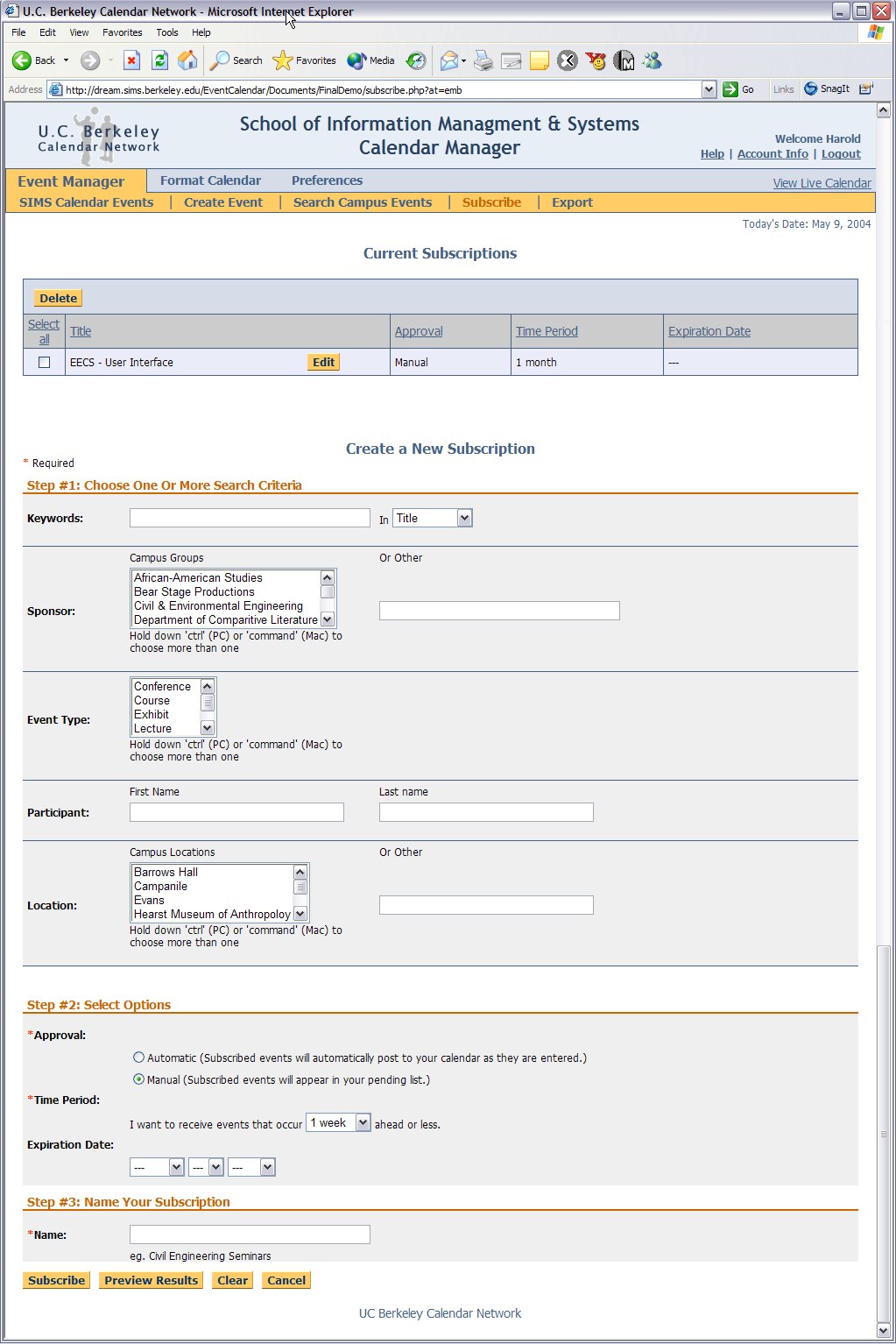The width and height of the screenshot is (896, 1344).
Task: Click Edit for EECS - User Interface
Action: point(324,362)
